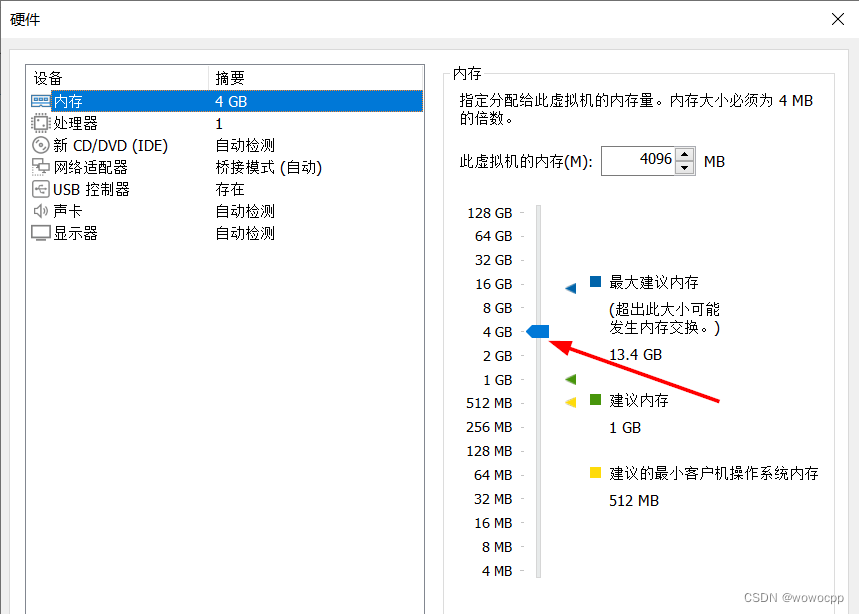Click the USB connector icon beside USB 控制器
Viewport: 859px width, 614px height.
pyautogui.click(x=38, y=189)
